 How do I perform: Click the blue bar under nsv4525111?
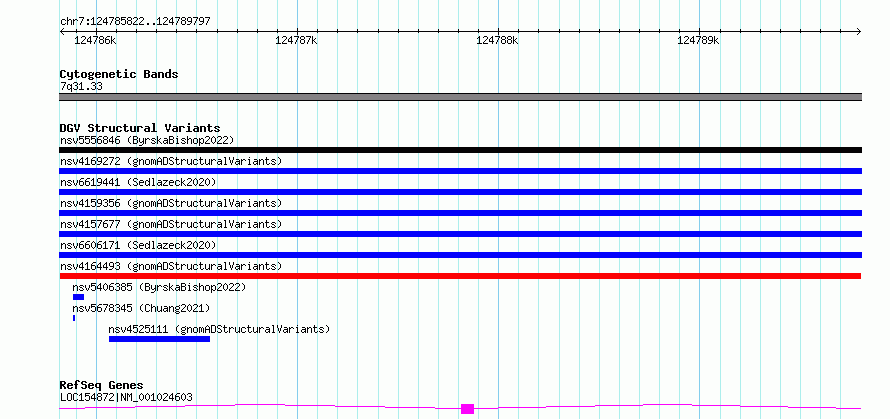(159, 339)
